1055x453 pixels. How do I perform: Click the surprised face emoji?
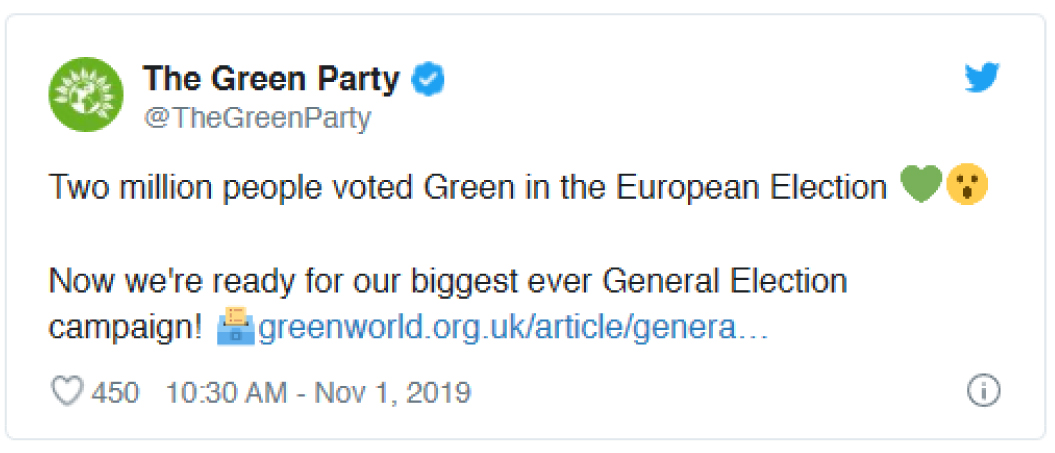(968, 187)
